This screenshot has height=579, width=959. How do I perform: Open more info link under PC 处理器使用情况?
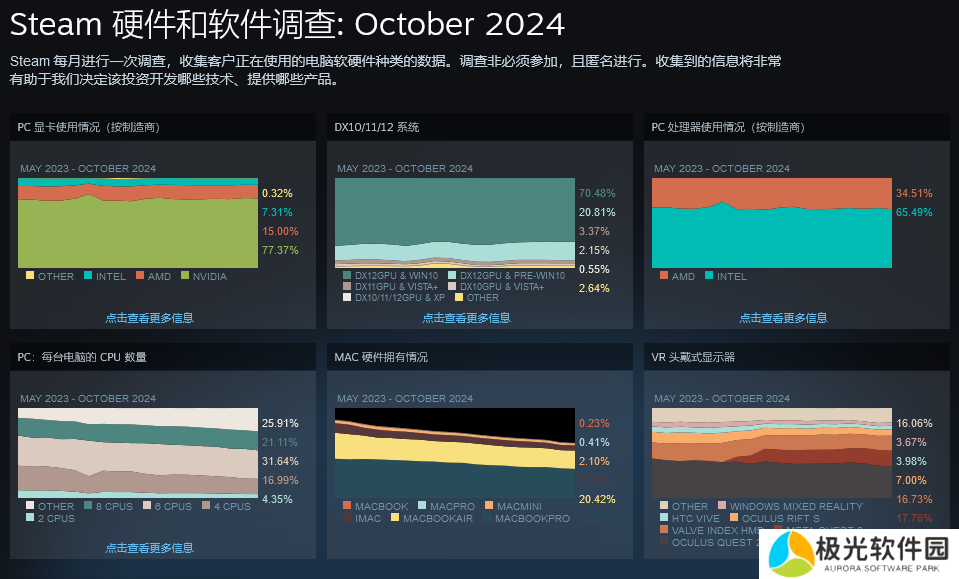[783, 318]
